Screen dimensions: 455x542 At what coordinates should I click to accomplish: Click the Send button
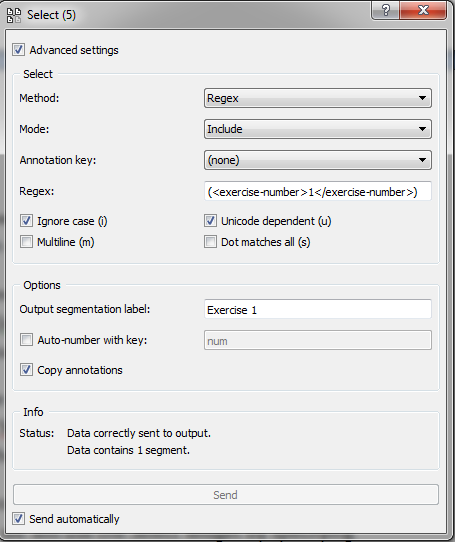(x=226, y=495)
